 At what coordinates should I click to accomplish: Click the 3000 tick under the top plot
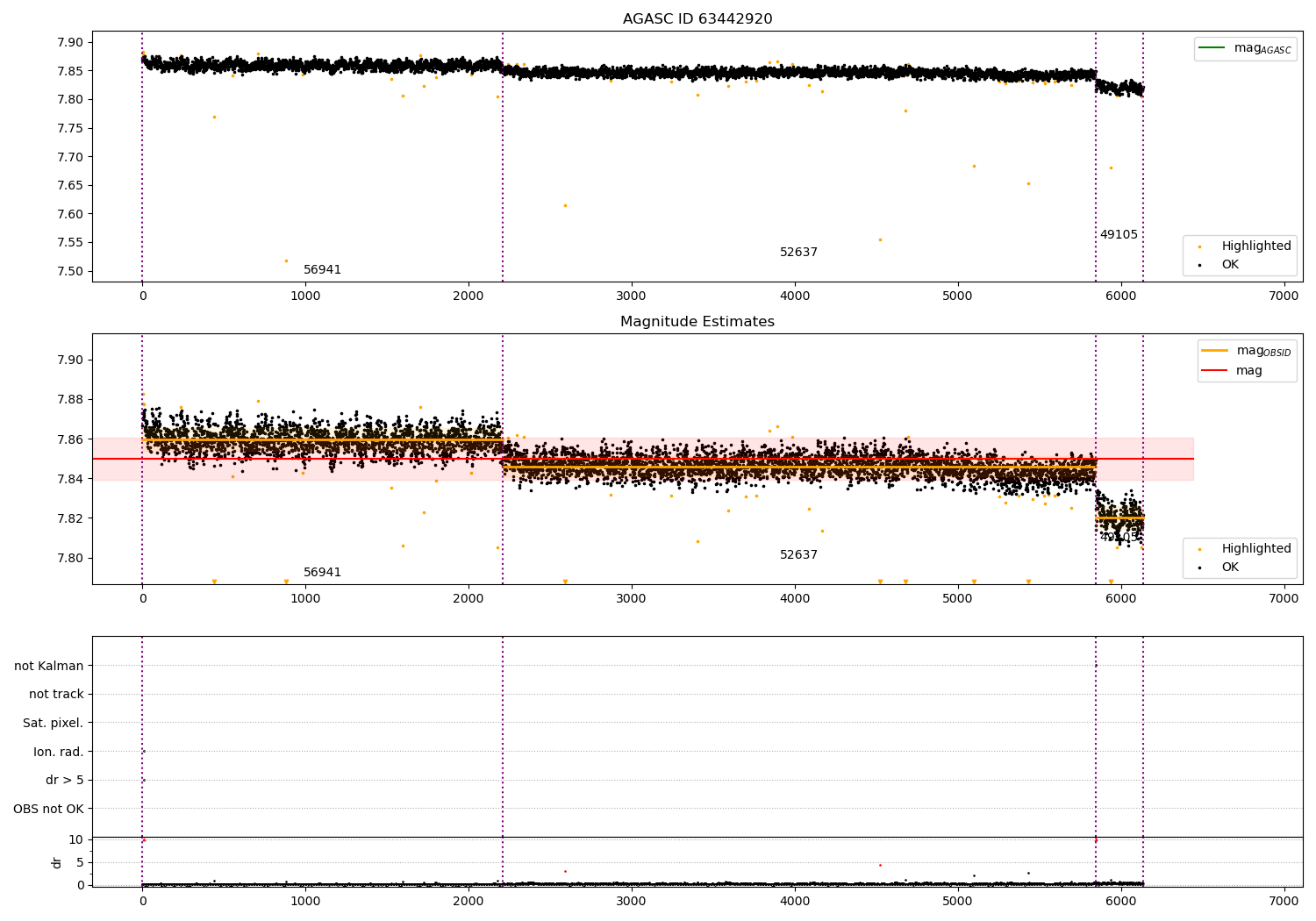point(632,296)
